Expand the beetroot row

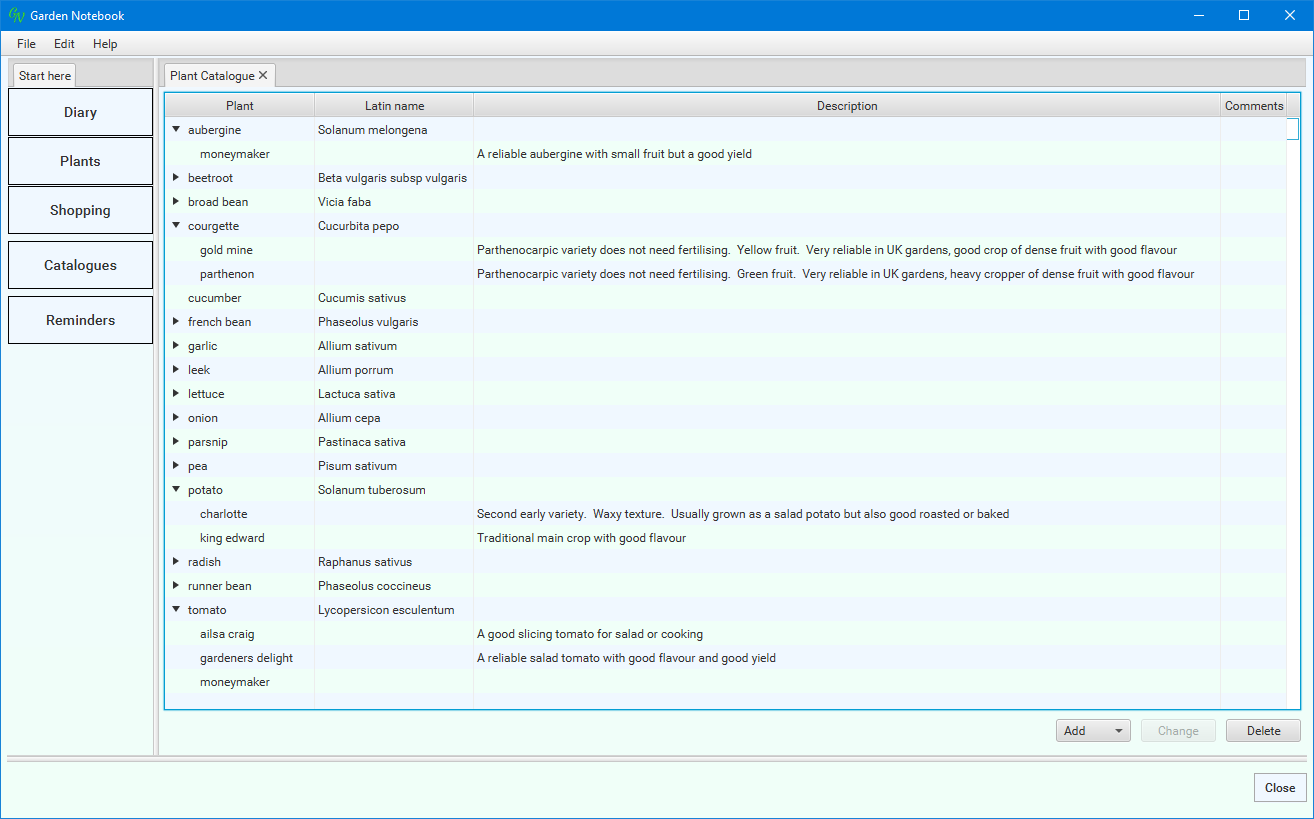176,178
